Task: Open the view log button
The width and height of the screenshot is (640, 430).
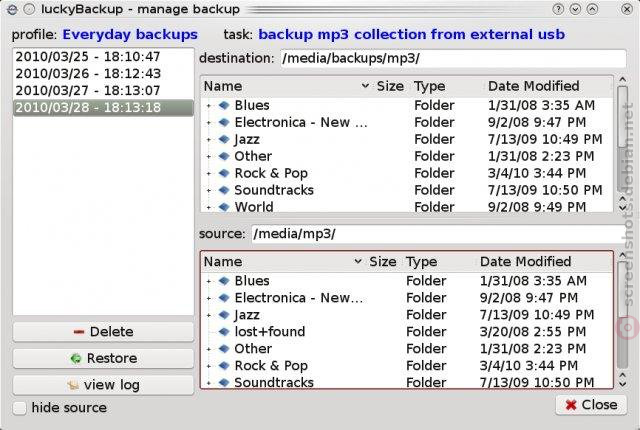Action: tap(103, 385)
